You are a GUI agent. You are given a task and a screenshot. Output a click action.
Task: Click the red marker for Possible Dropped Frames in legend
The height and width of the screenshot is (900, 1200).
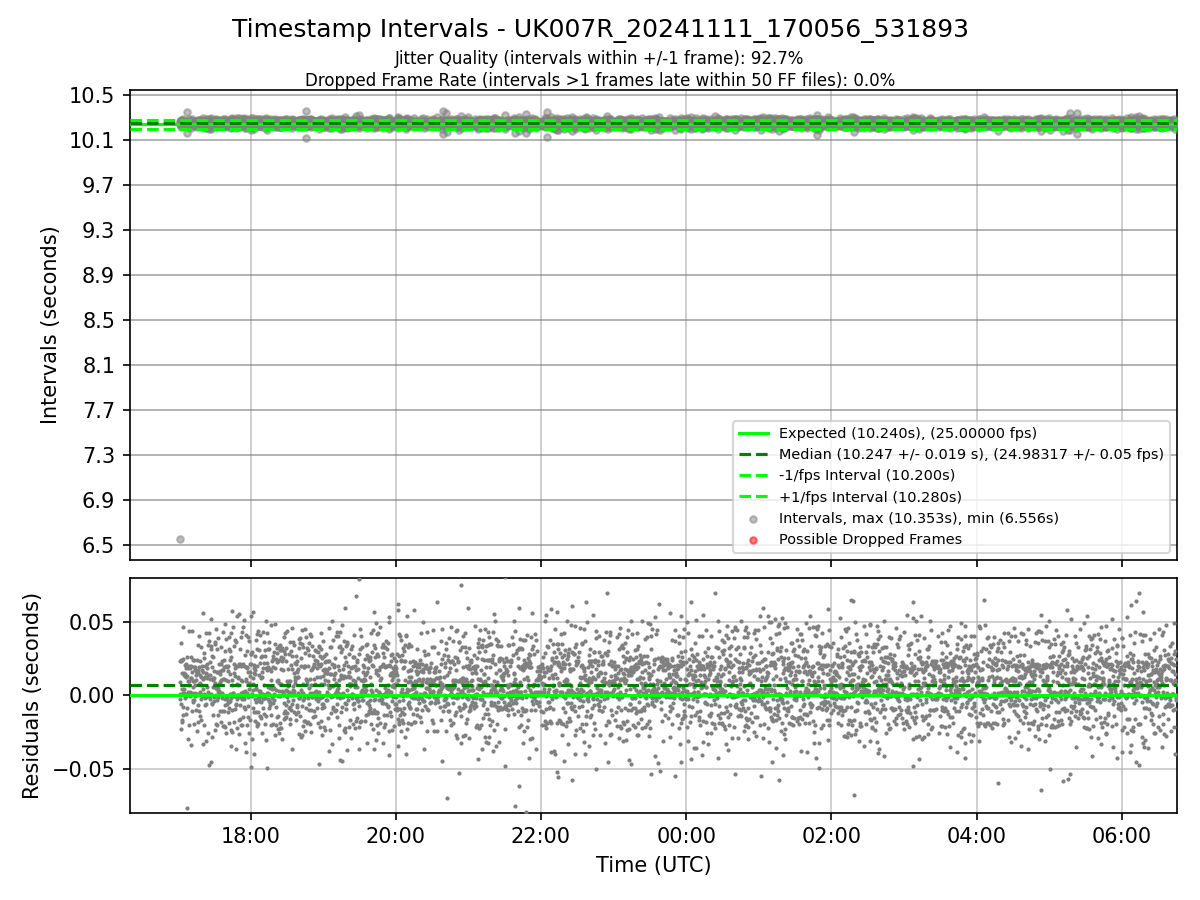(x=754, y=540)
